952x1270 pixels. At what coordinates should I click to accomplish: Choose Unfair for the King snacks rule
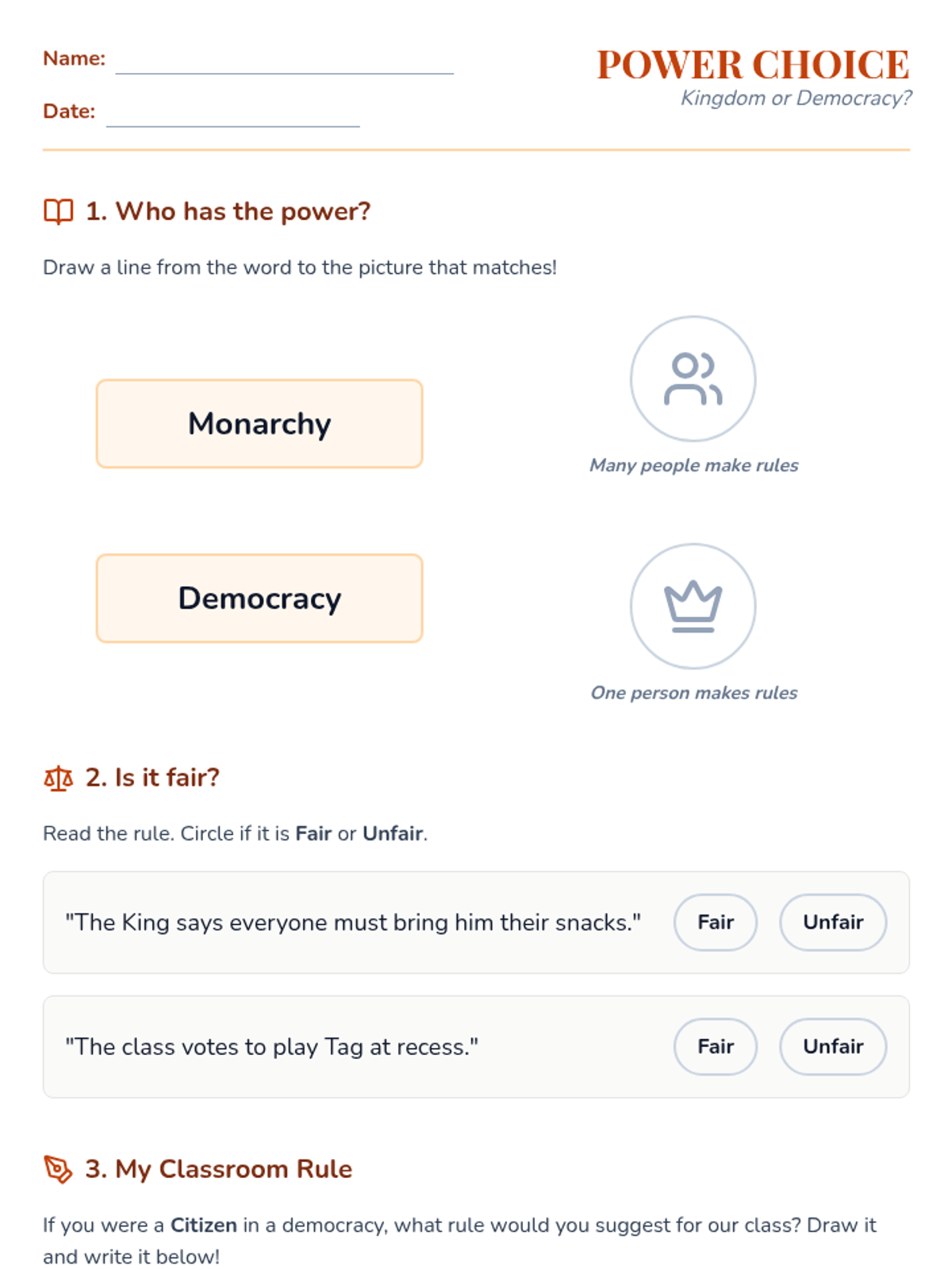pos(832,922)
